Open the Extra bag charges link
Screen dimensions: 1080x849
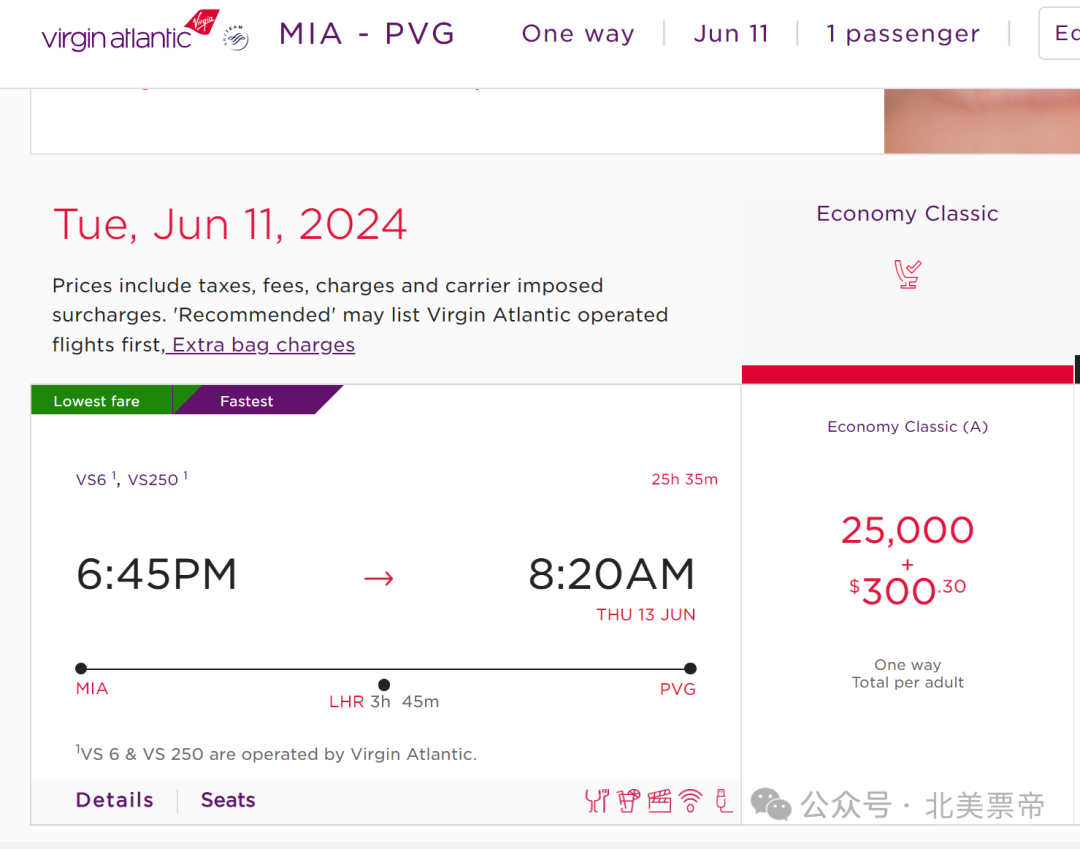click(x=263, y=344)
